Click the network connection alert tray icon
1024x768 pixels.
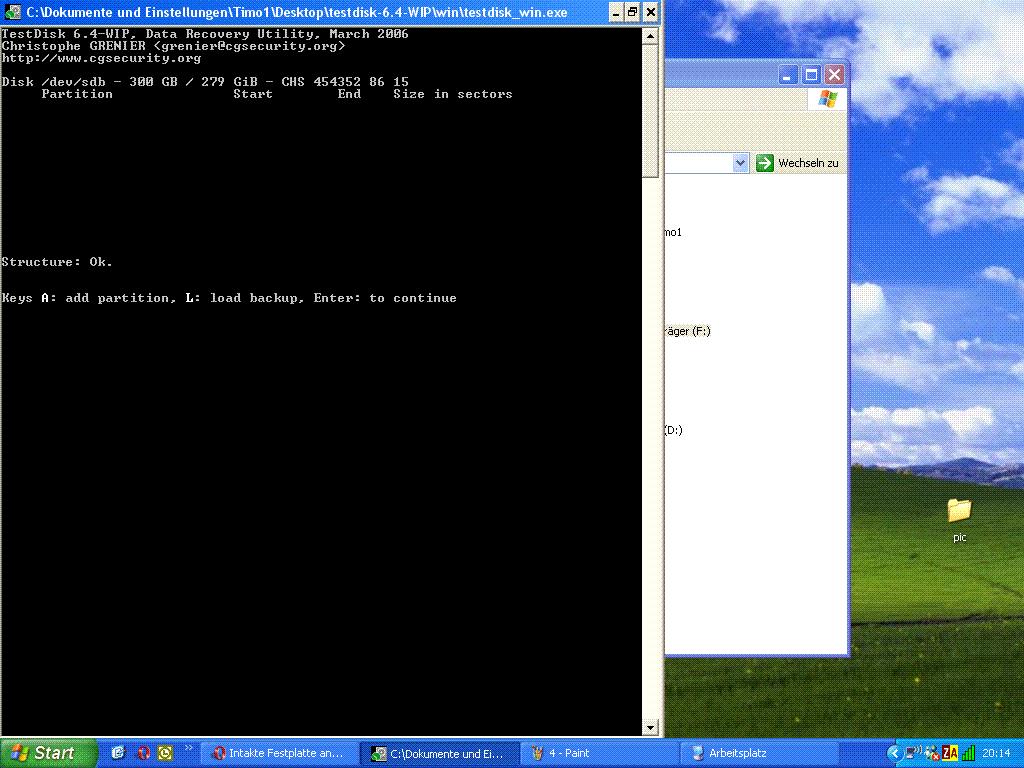932,753
